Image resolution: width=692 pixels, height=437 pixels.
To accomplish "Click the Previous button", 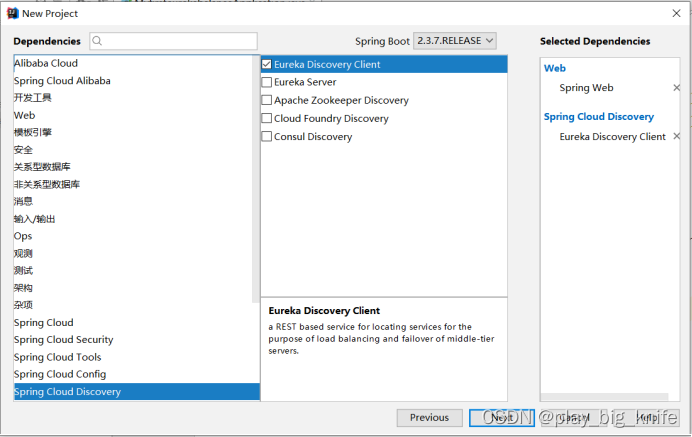I will point(429,418).
